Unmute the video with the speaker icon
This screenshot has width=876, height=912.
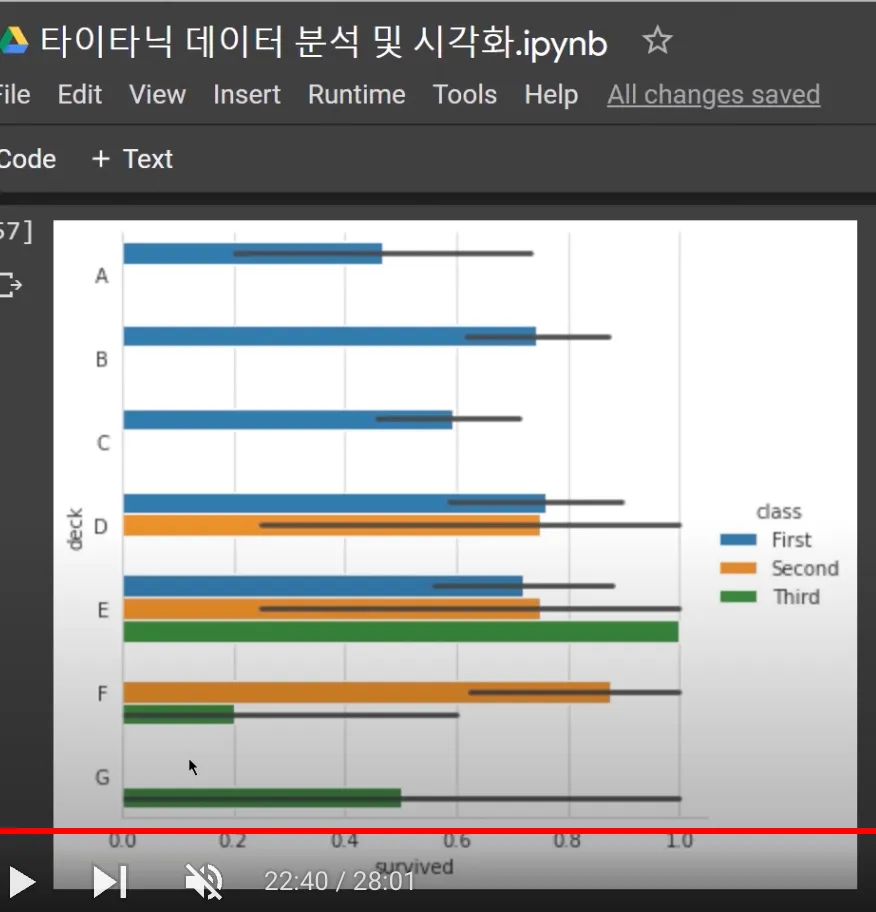(204, 882)
